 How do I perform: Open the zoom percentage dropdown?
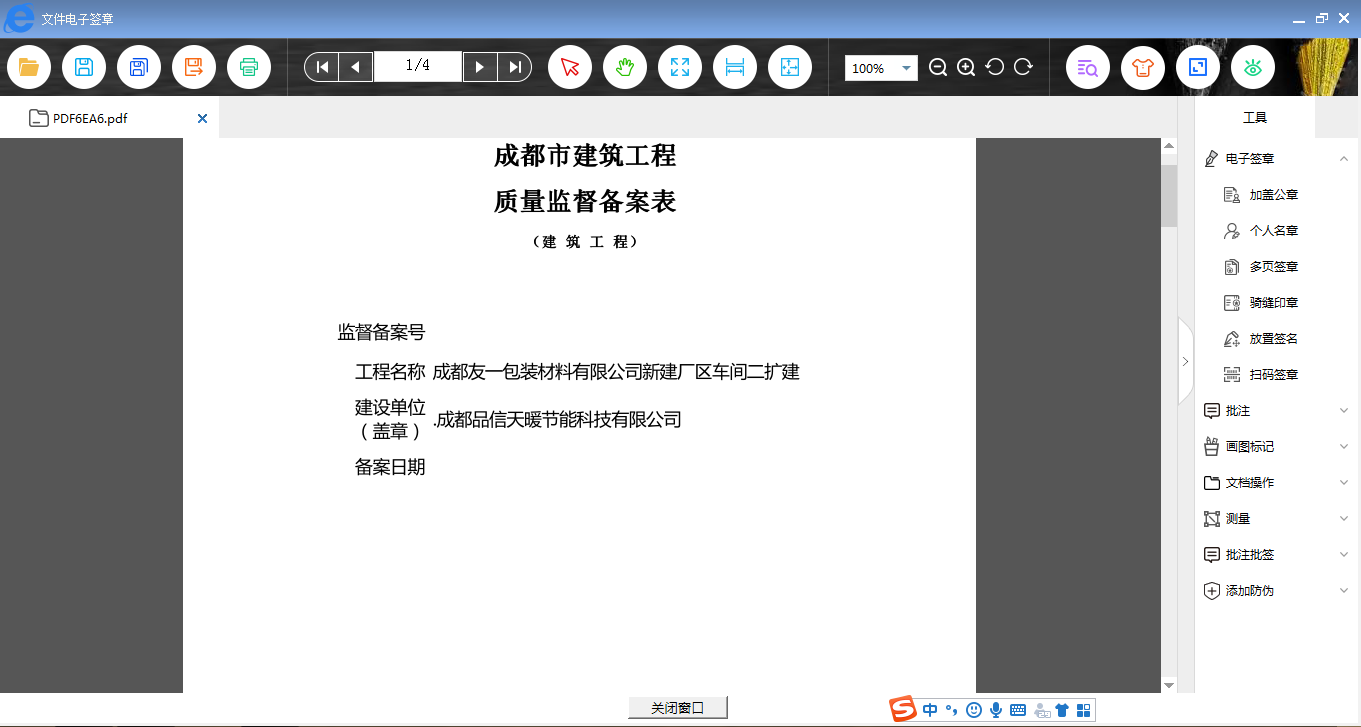[x=907, y=67]
